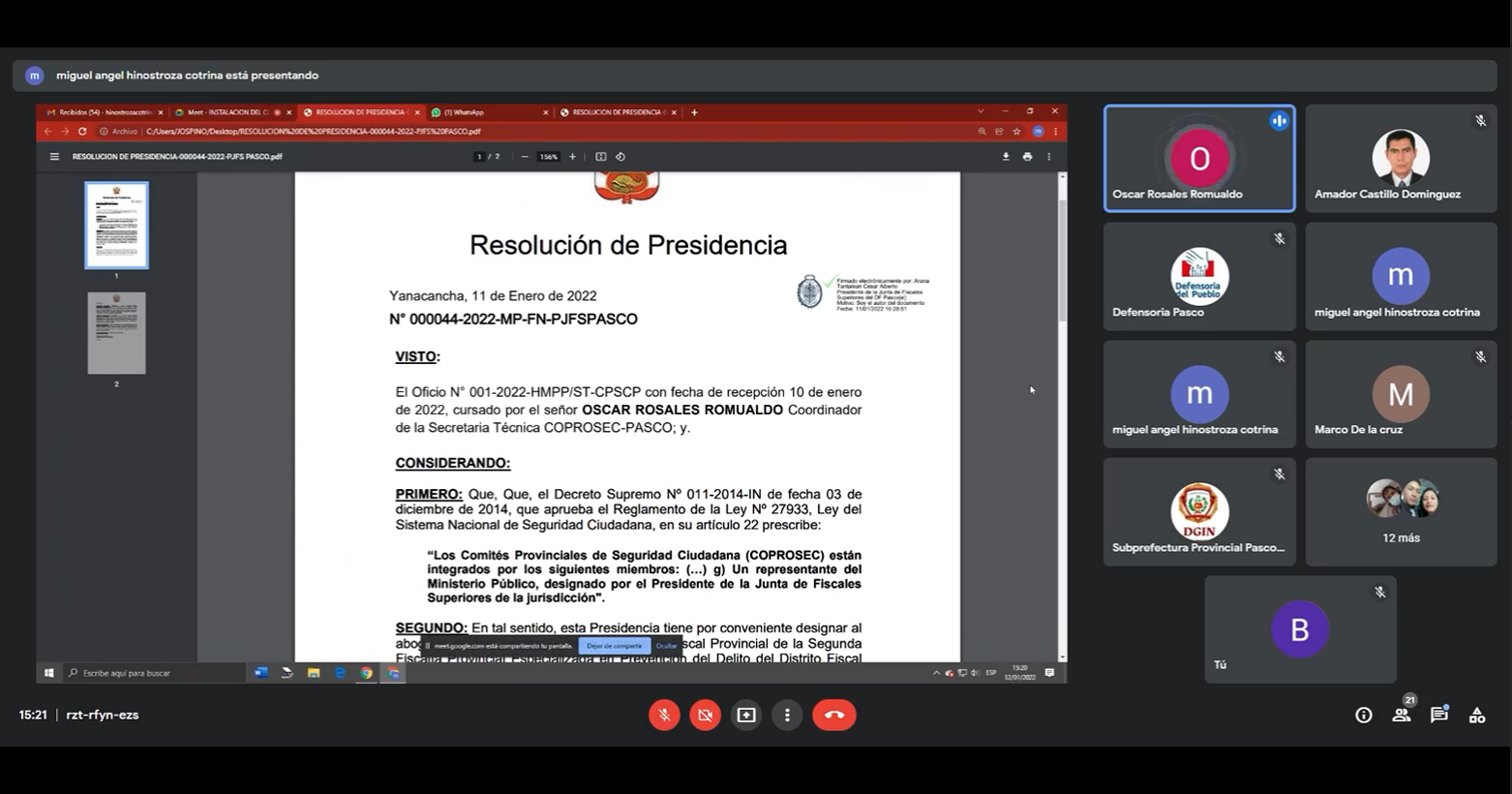This screenshot has width=1512, height=794.
Task: Expand the system tray hidden icons
Action: click(935, 673)
